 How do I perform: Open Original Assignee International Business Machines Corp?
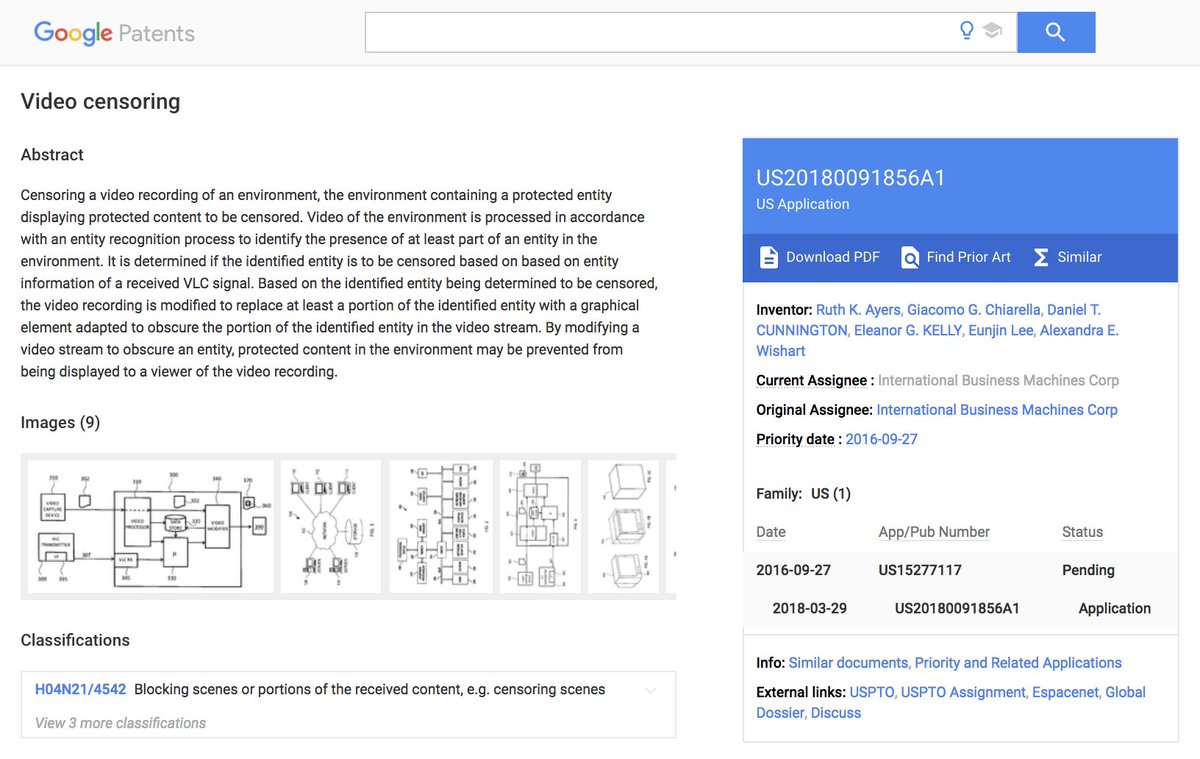coord(997,410)
